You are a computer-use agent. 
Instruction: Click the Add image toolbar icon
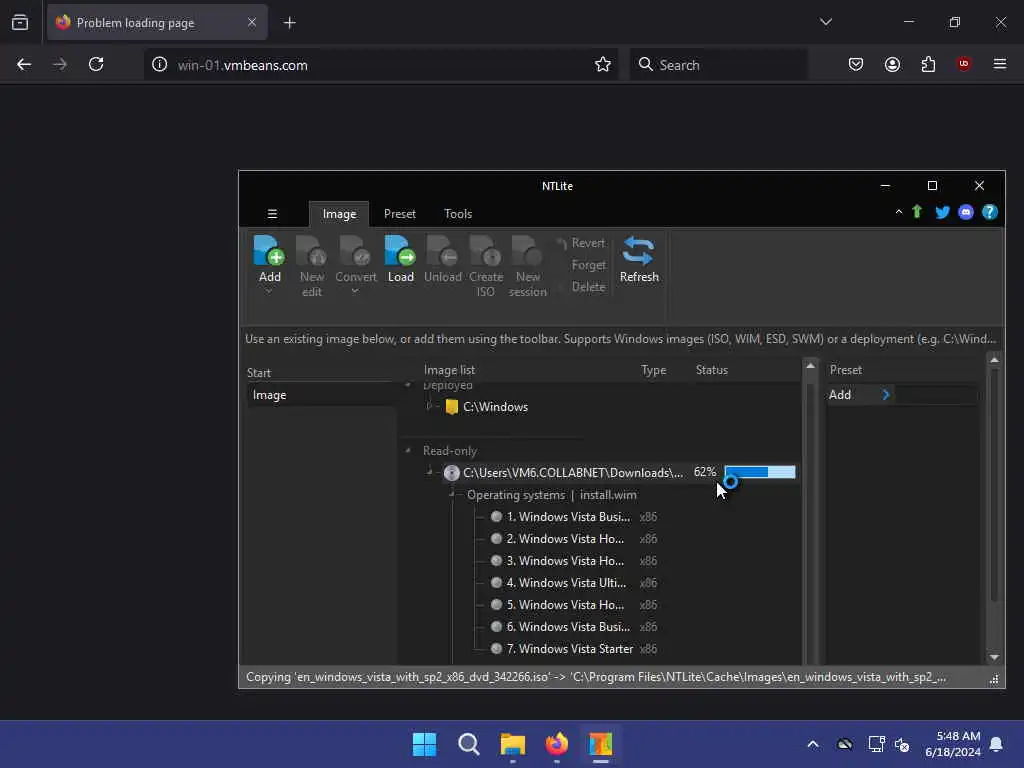tap(269, 251)
